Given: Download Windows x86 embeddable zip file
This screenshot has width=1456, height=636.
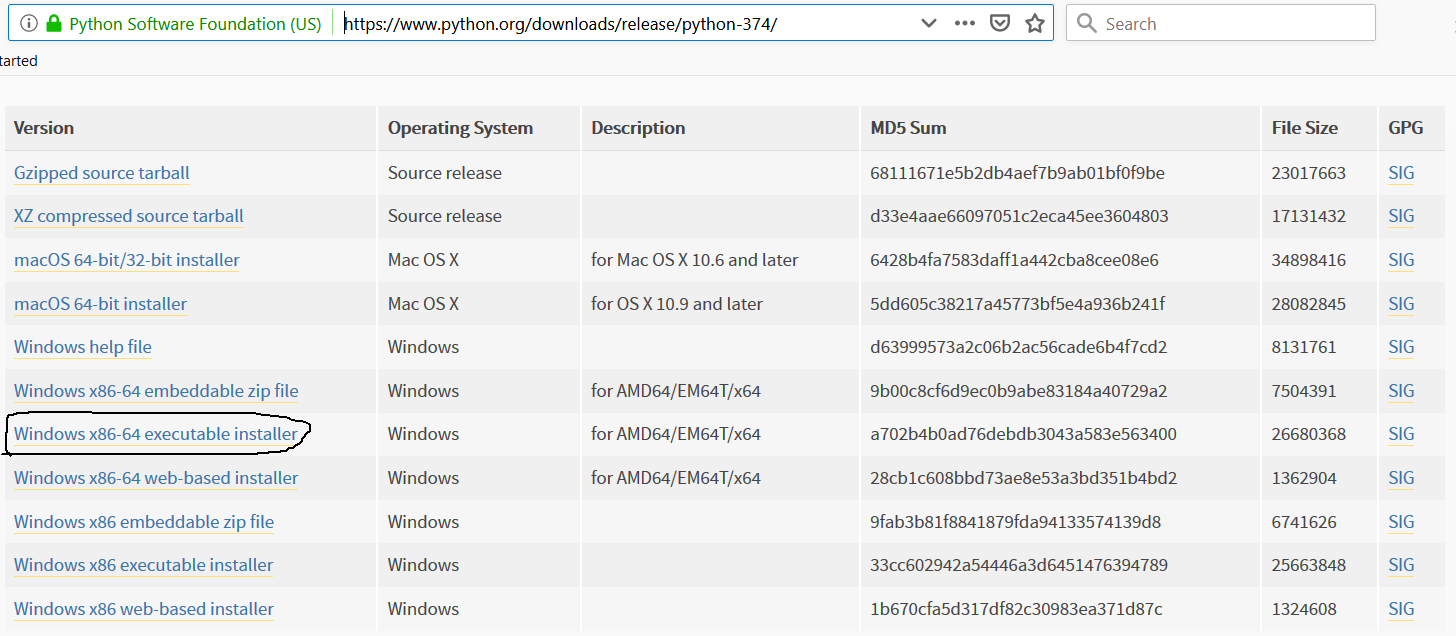Looking at the screenshot, I should (144, 522).
